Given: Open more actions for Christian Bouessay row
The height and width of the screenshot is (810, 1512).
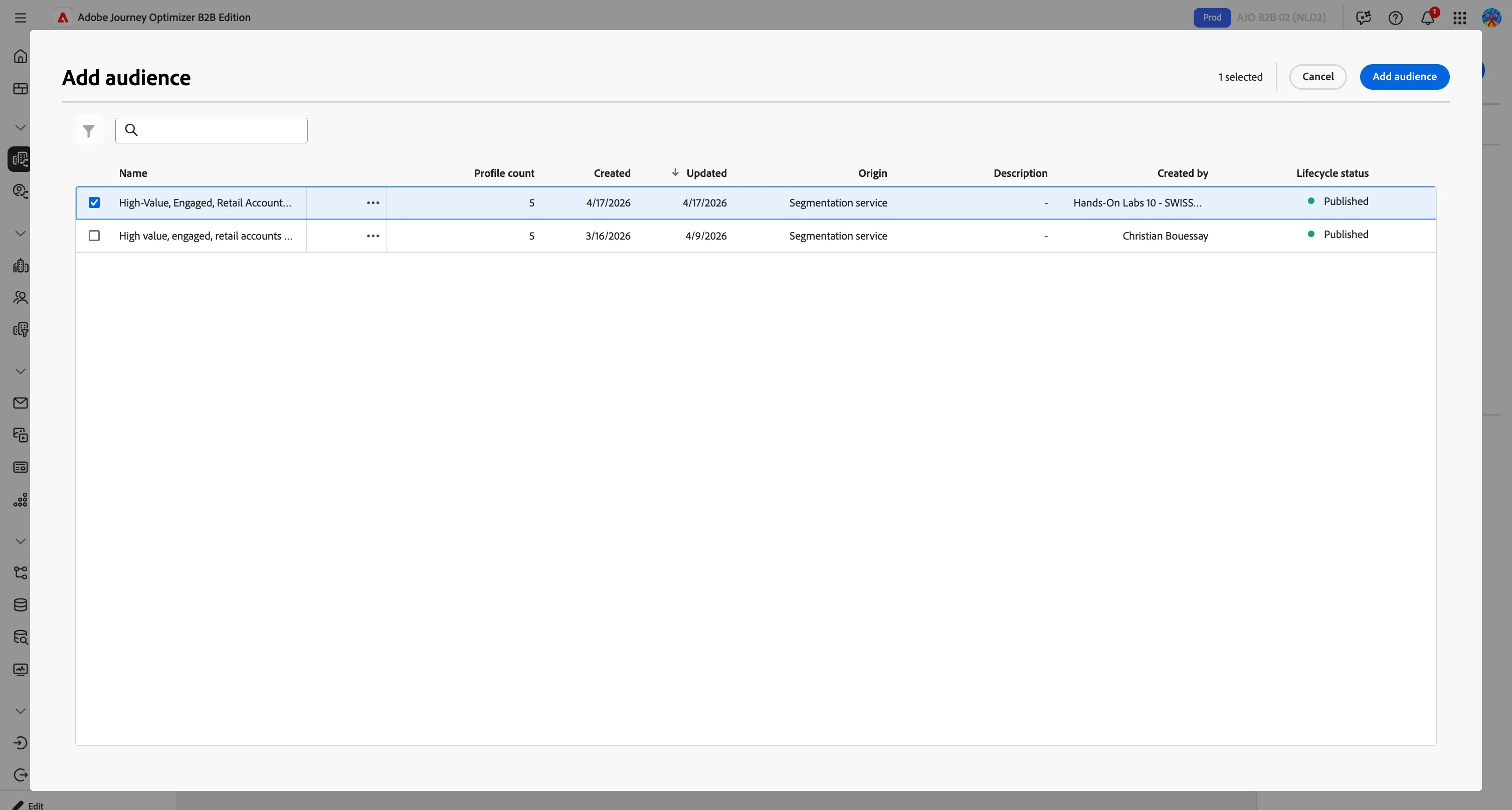Looking at the screenshot, I should pos(372,236).
